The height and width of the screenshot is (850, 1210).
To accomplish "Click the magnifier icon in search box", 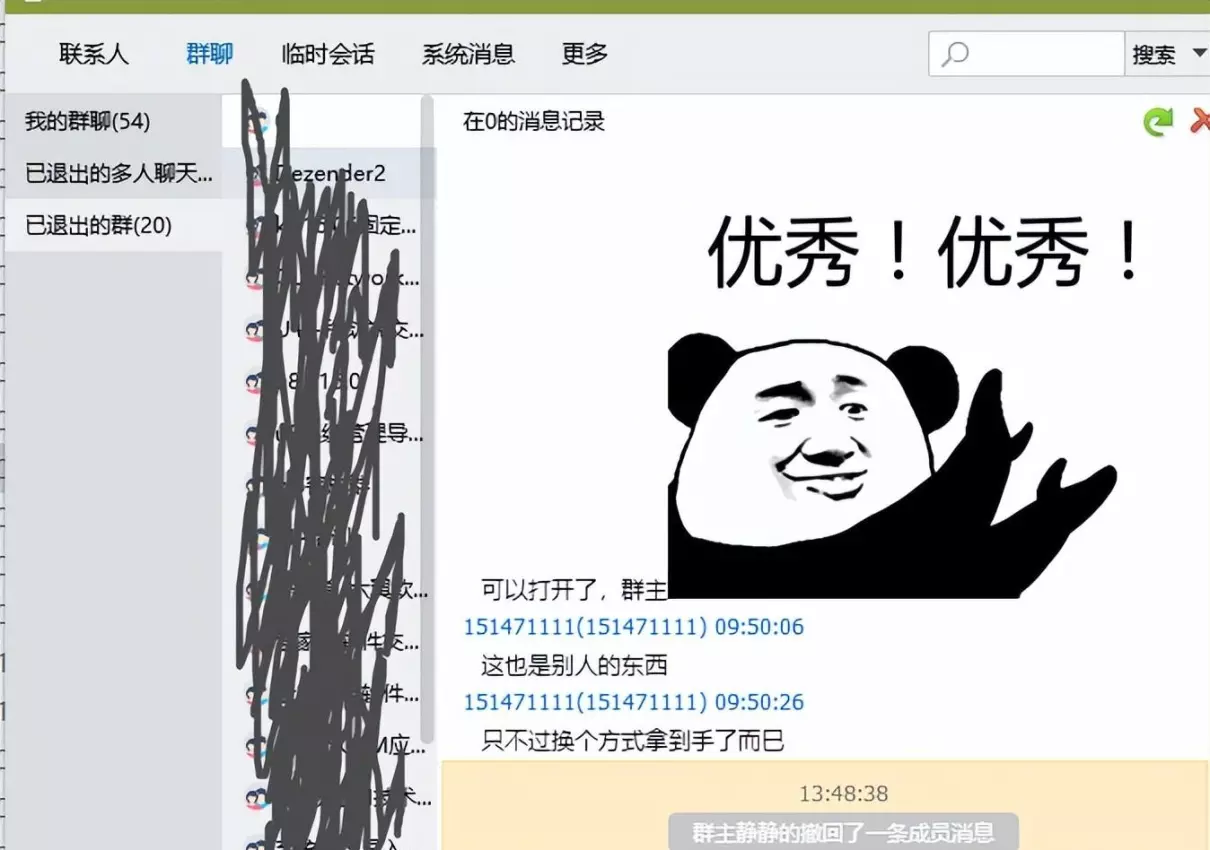I will coord(955,54).
